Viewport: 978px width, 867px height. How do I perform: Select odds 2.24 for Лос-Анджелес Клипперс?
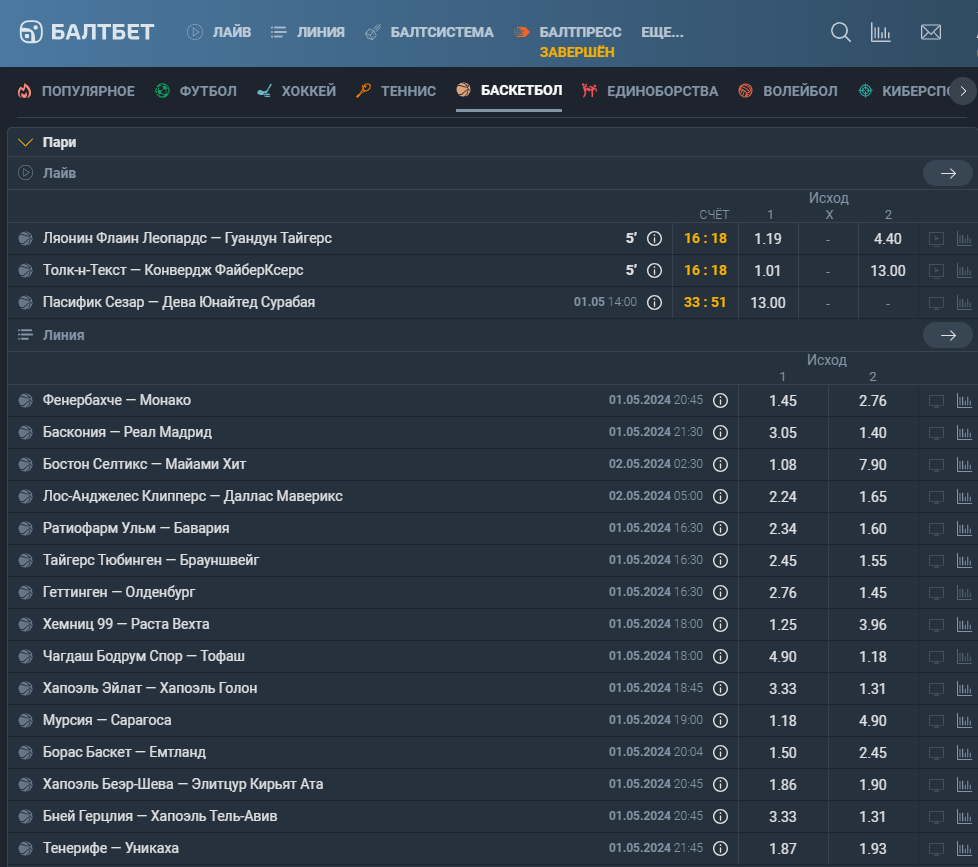pyautogui.click(x=783, y=496)
